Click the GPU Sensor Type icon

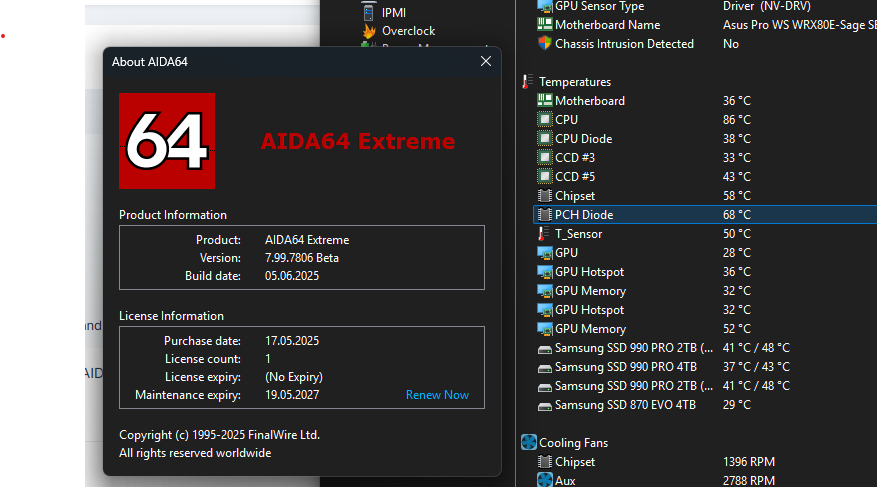(544, 6)
